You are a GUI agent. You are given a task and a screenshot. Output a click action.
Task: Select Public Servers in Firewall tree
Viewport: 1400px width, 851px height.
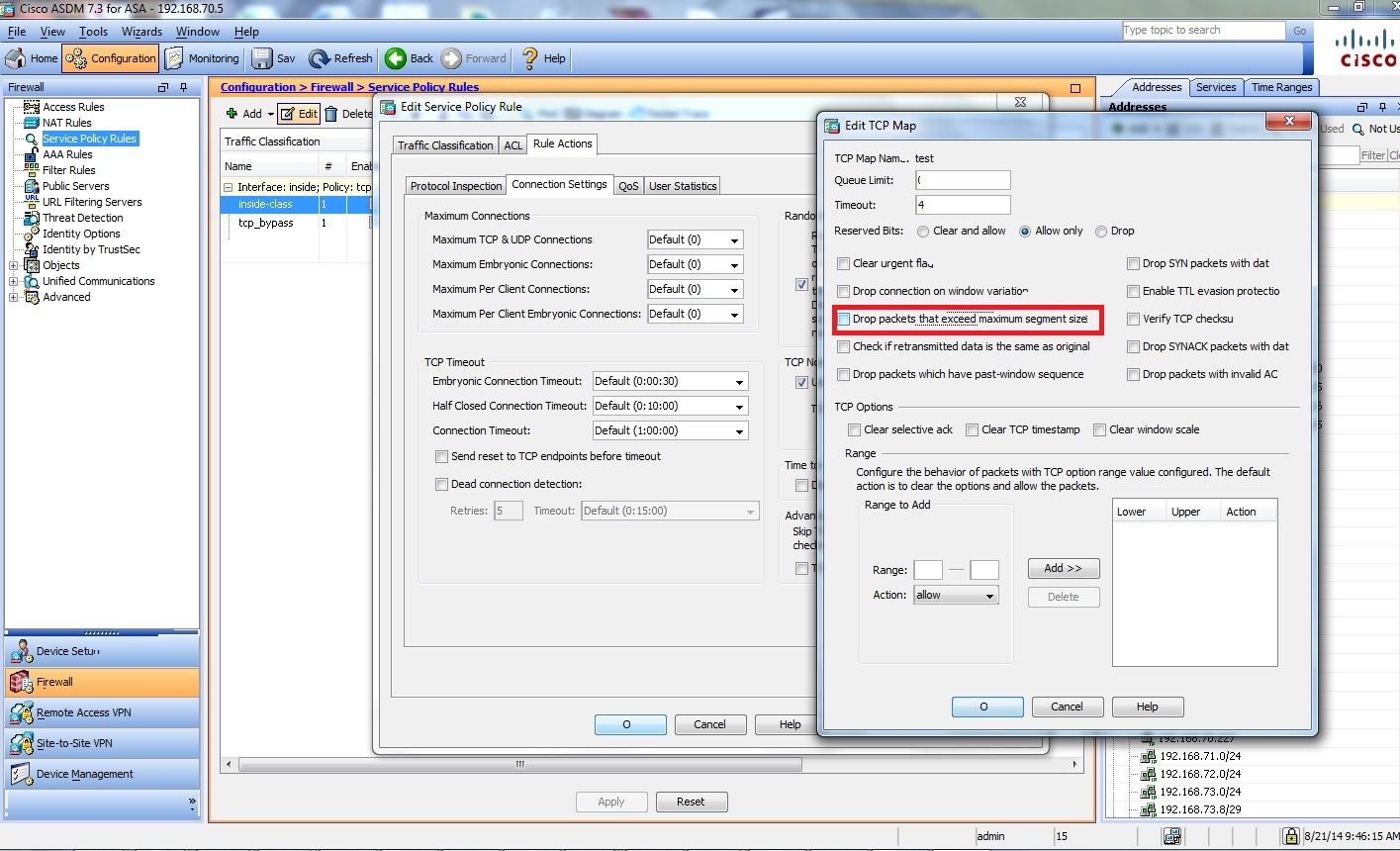coord(76,186)
